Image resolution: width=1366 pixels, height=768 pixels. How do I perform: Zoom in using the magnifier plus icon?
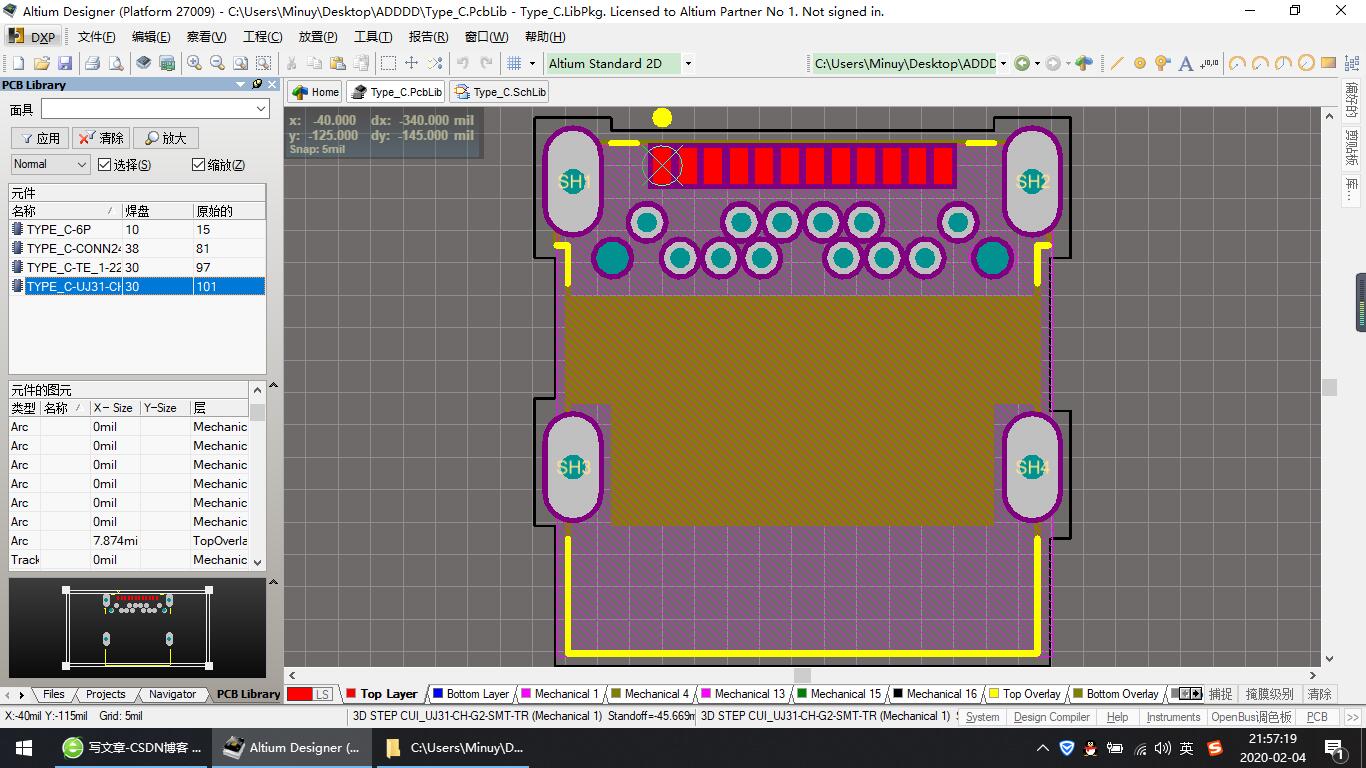(194, 63)
